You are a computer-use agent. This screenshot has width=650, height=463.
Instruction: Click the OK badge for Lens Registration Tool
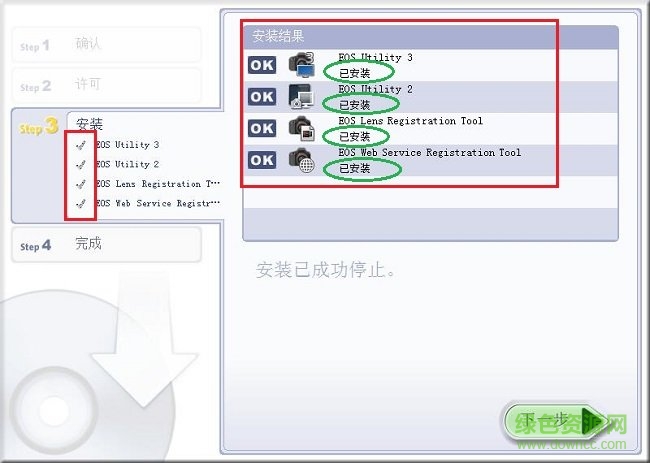pos(262,128)
